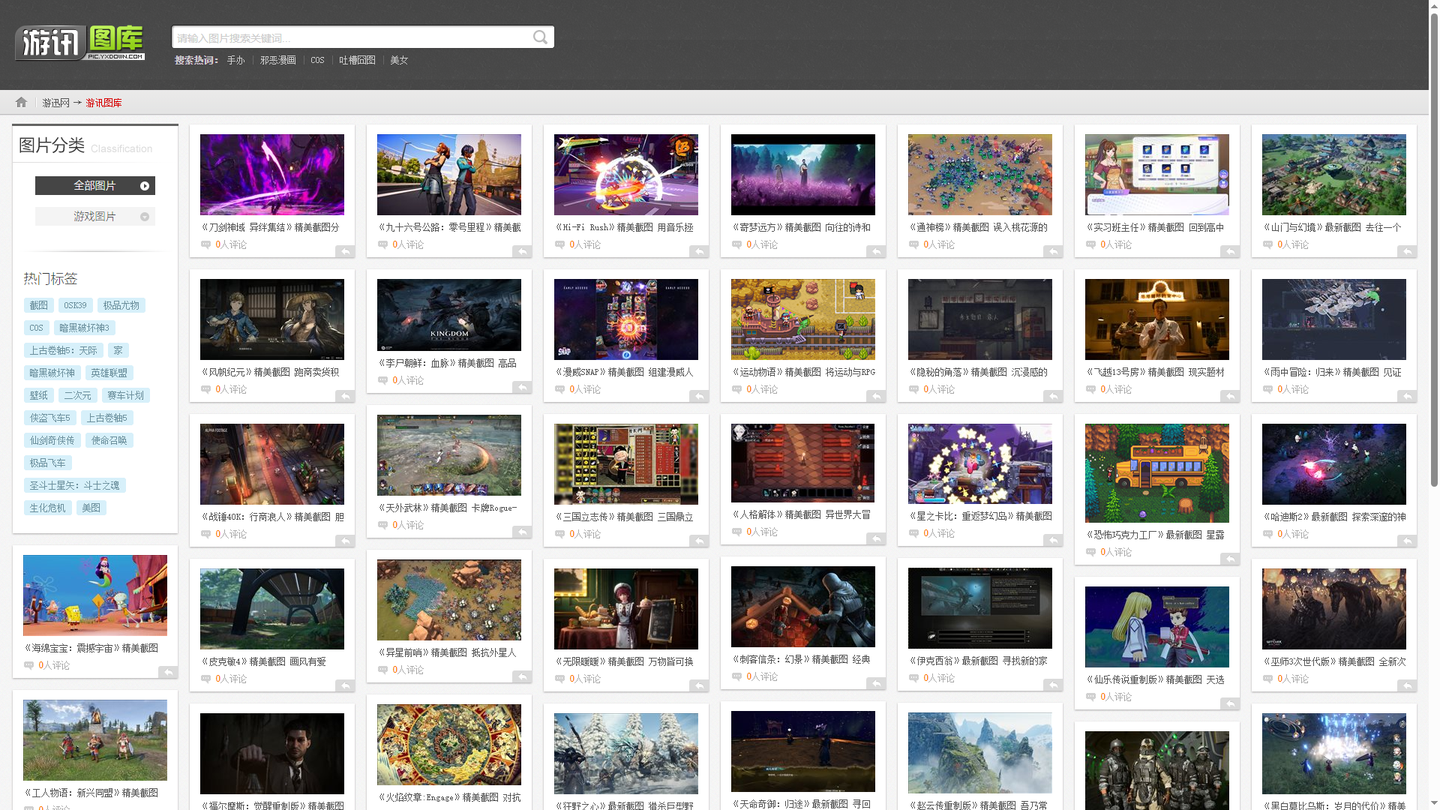The width and height of the screenshot is (1440, 810).
Task: Select the 二次元 hot tag
Action: pyautogui.click(x=77, y=395)
